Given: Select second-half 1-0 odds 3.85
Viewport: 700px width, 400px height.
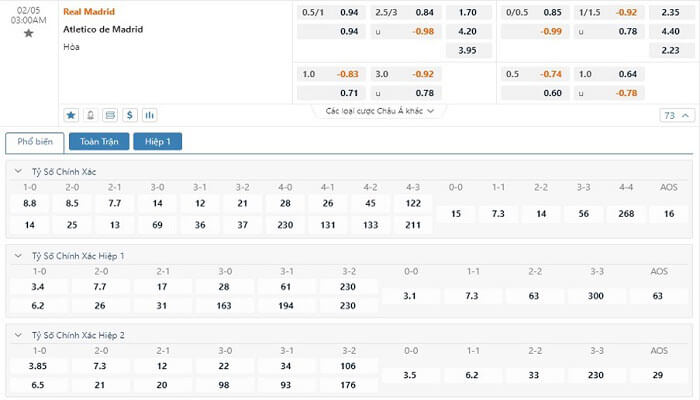Looking at the screenshot, I should coord(38,366).
